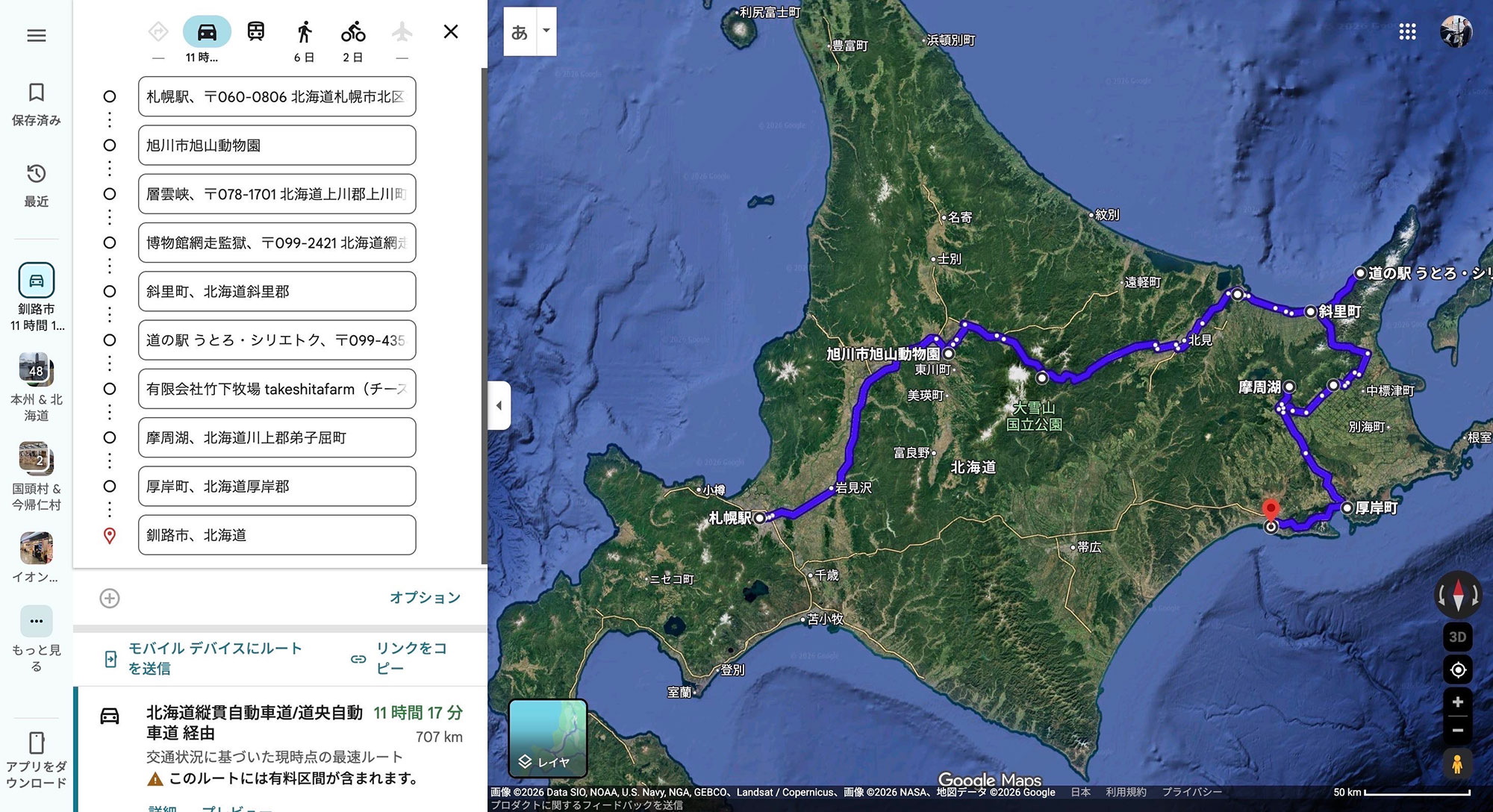1493x812 pixels.
Task: Select the driving travel mode
Action: point(207,32)
